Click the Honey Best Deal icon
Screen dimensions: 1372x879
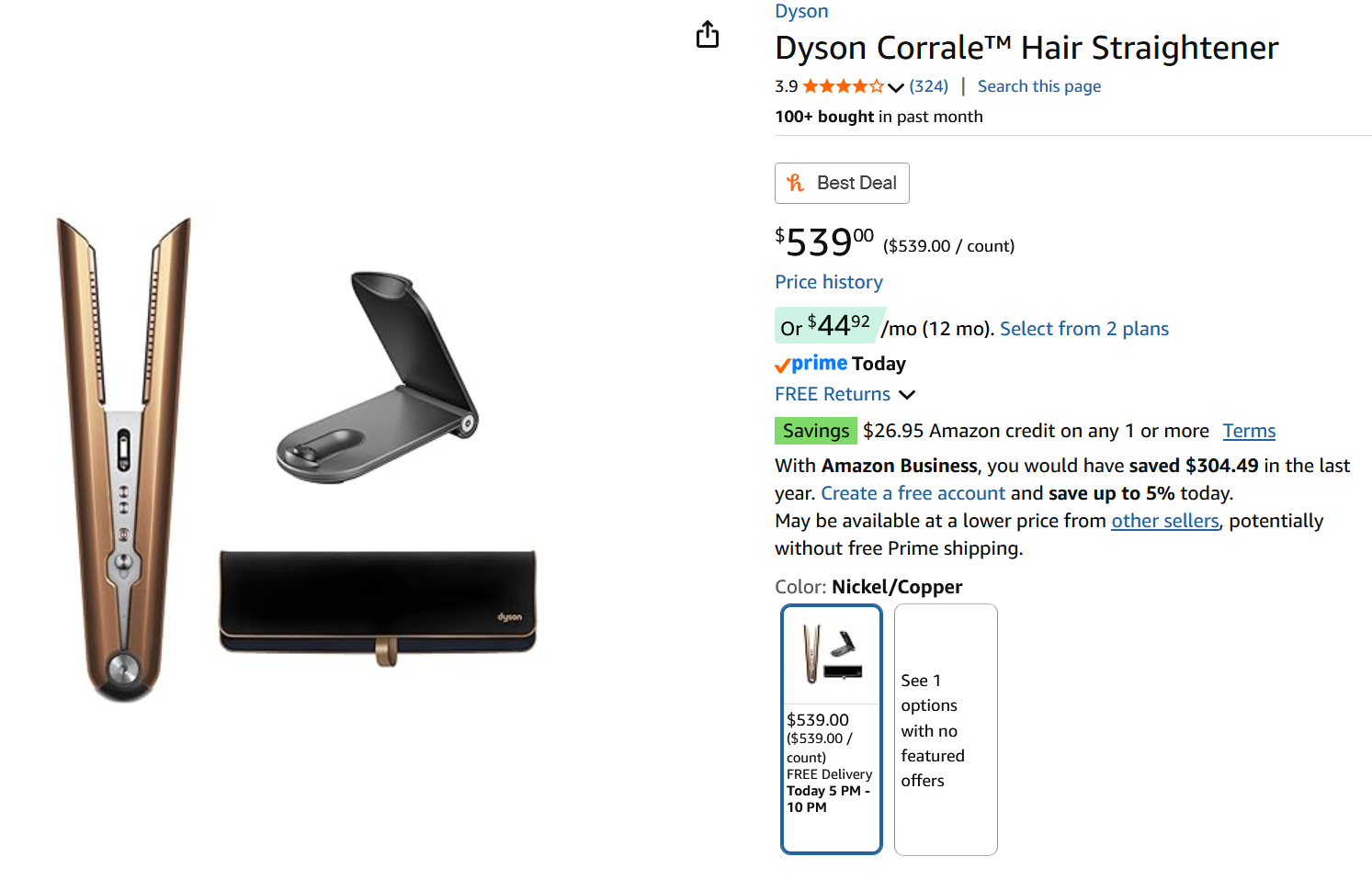[x=796, y=183]
